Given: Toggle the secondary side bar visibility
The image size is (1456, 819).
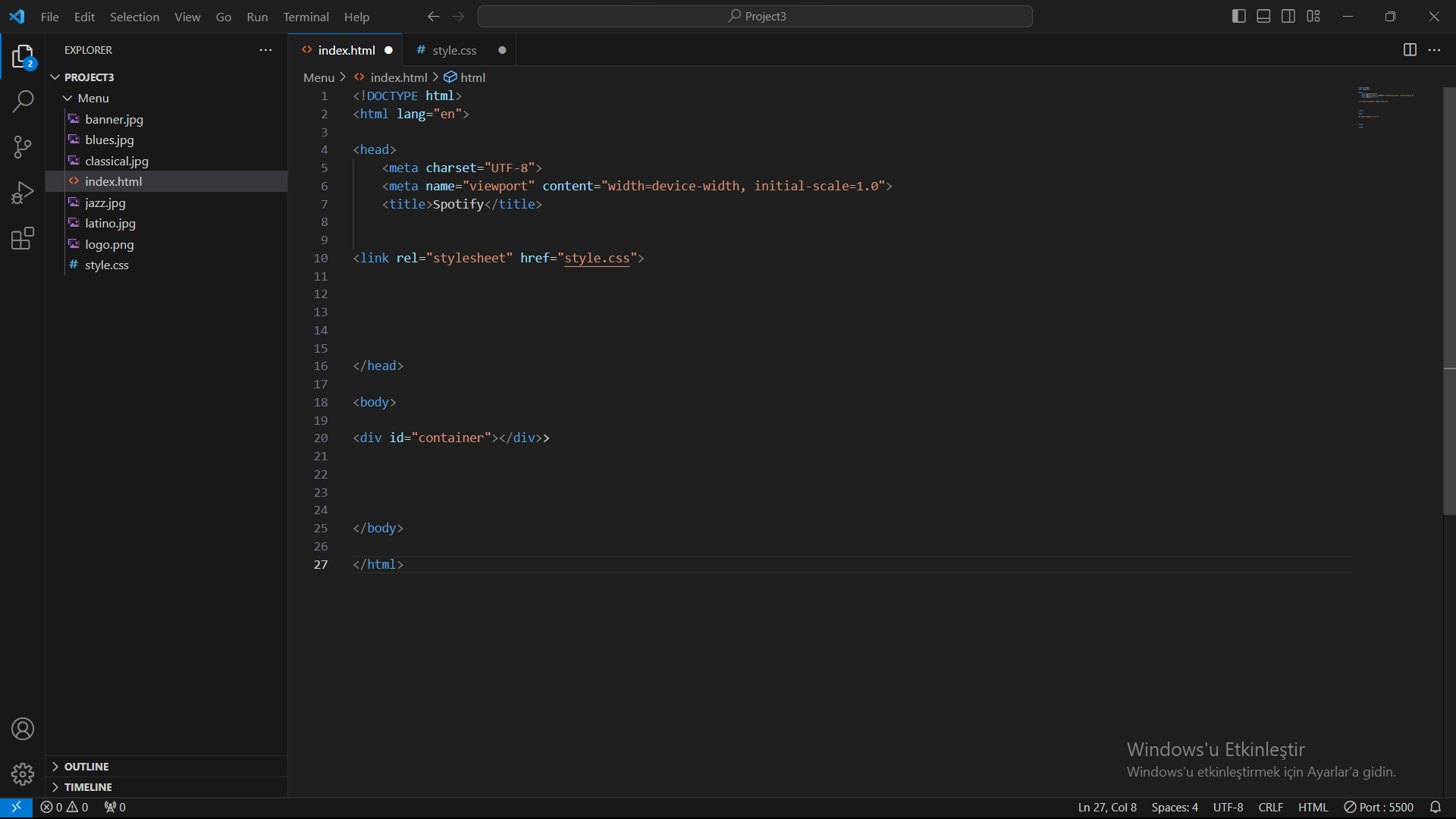Looking at the screenshot, I should (1288, 16).
